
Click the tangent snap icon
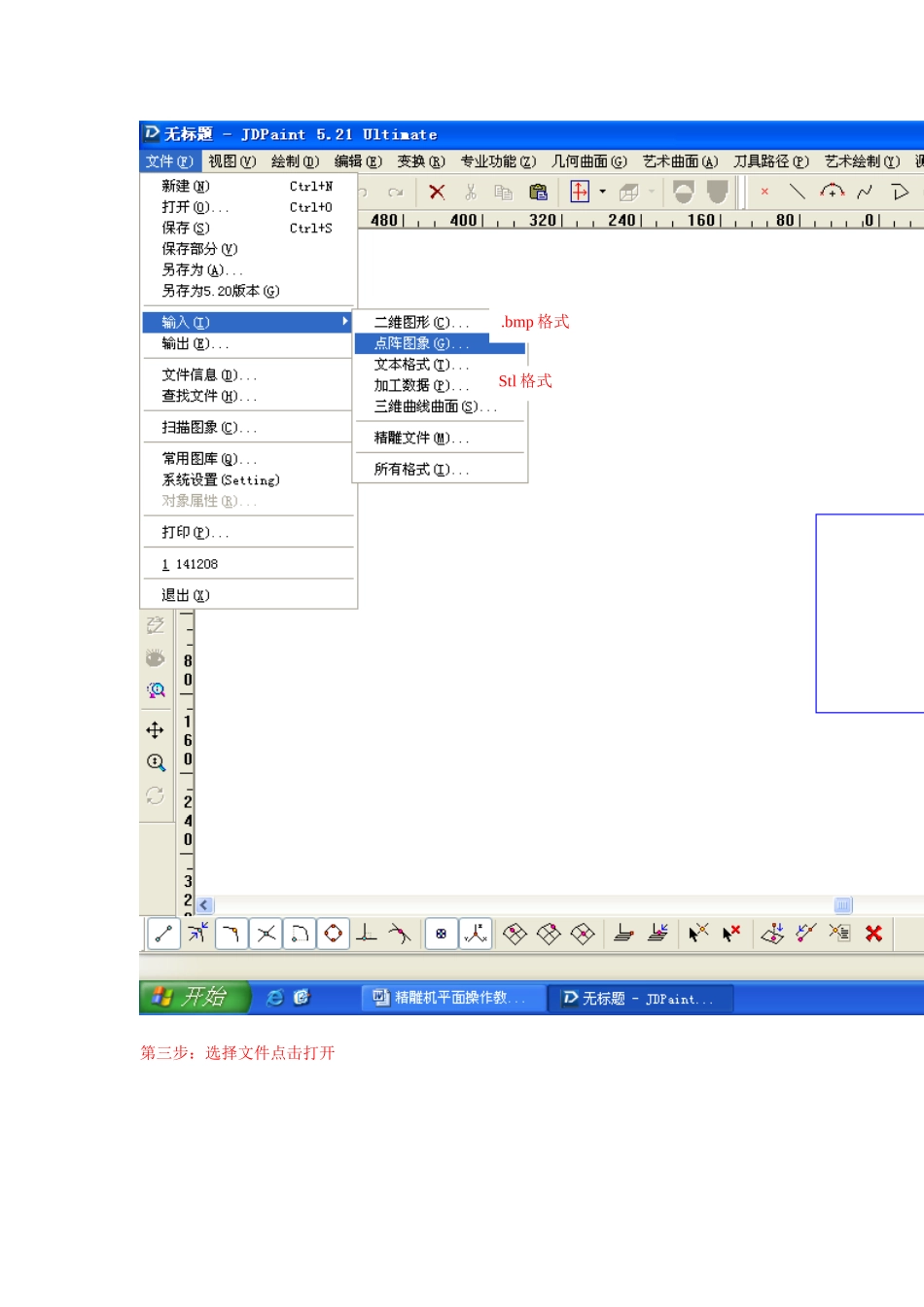(x=400, y=934)
